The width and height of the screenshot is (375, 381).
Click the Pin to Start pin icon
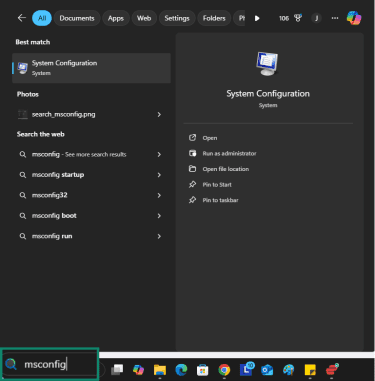[x=192, y=184]
